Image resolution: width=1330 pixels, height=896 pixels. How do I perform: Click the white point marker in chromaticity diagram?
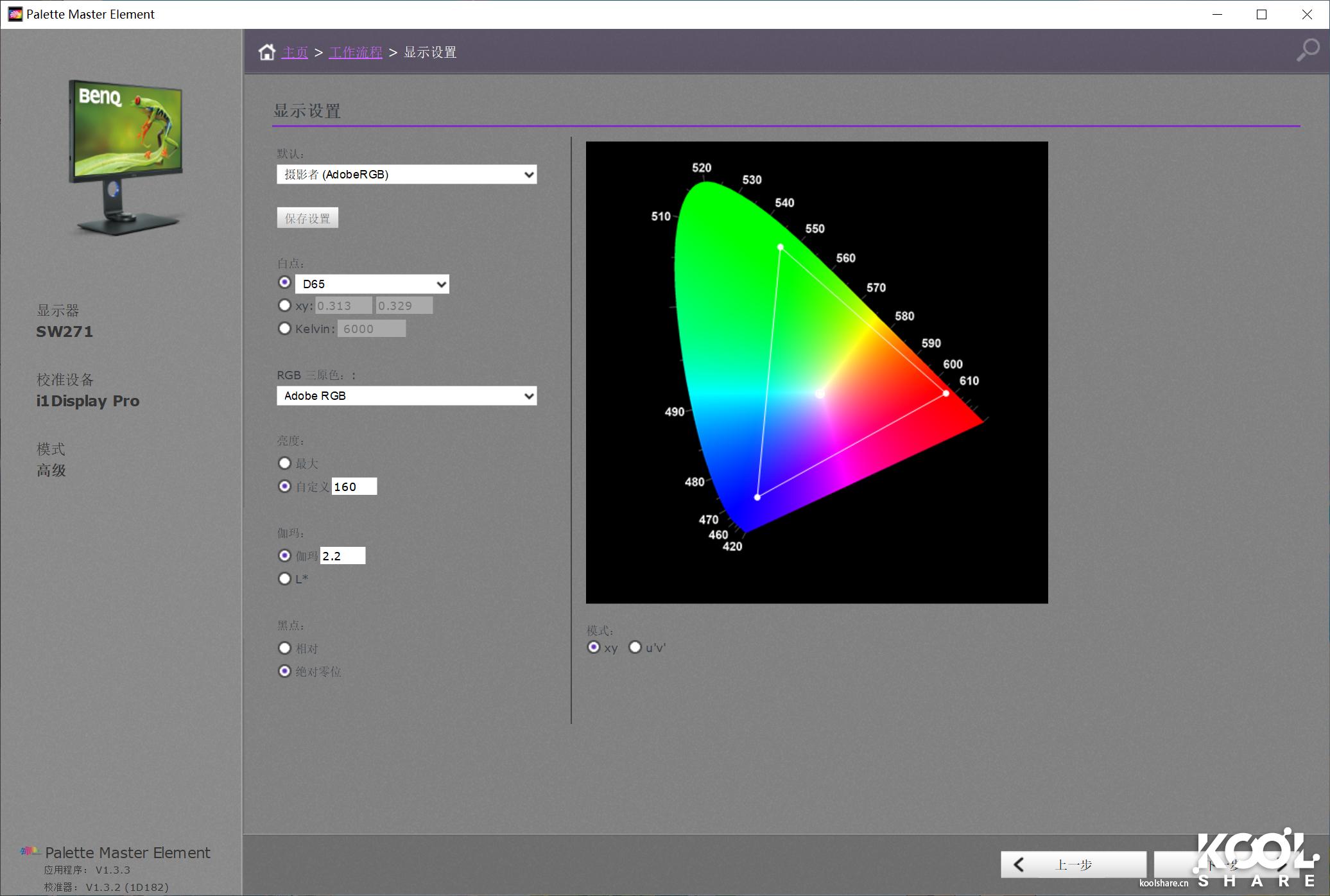820,393
